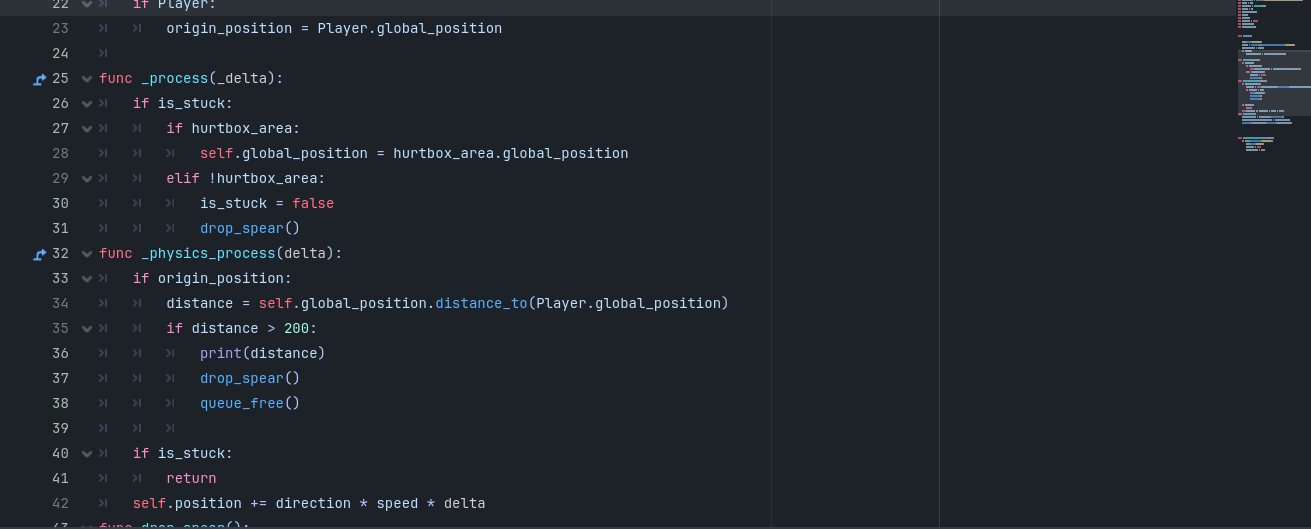The height and width of the screenshot is (529, 1311).
Task: Click the 'false' value on line 30
Action: [313, 204]
